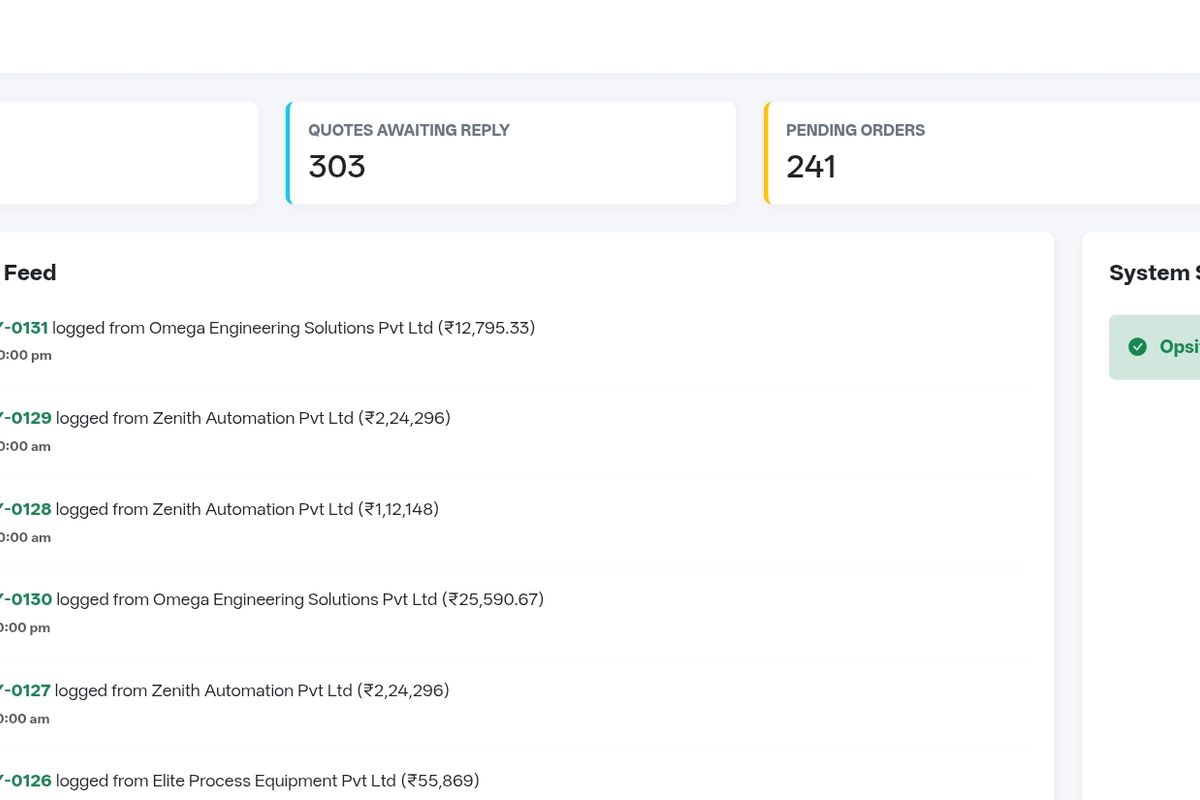Image resolution: width=1200 pixels, height=800 pixels.
Task: Open the entry link ending -0131
Action: pyautogui.click(x=24, y=328)
